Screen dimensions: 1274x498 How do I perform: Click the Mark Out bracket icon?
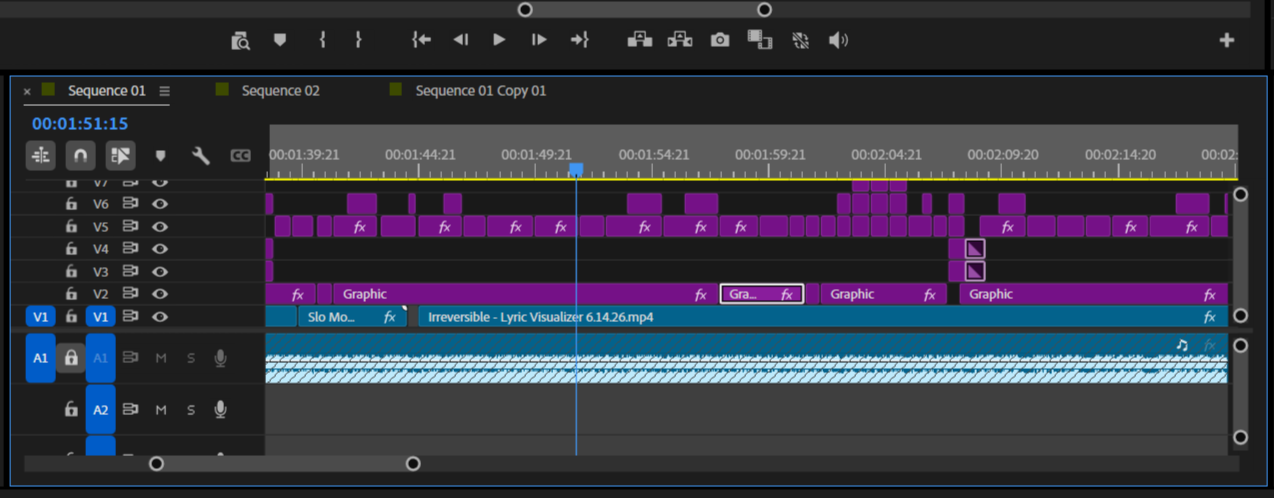358,40
